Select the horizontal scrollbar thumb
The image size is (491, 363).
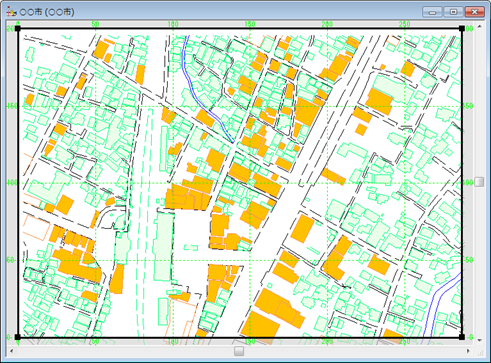click(239, 351)
